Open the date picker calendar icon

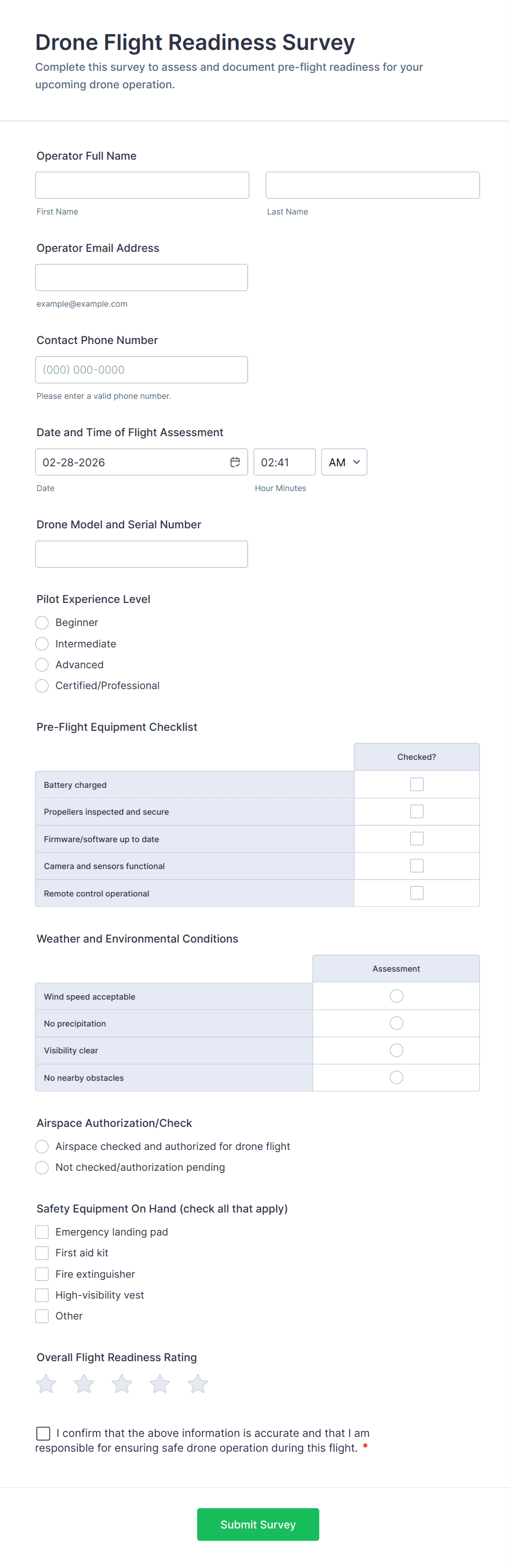[235, 462]
